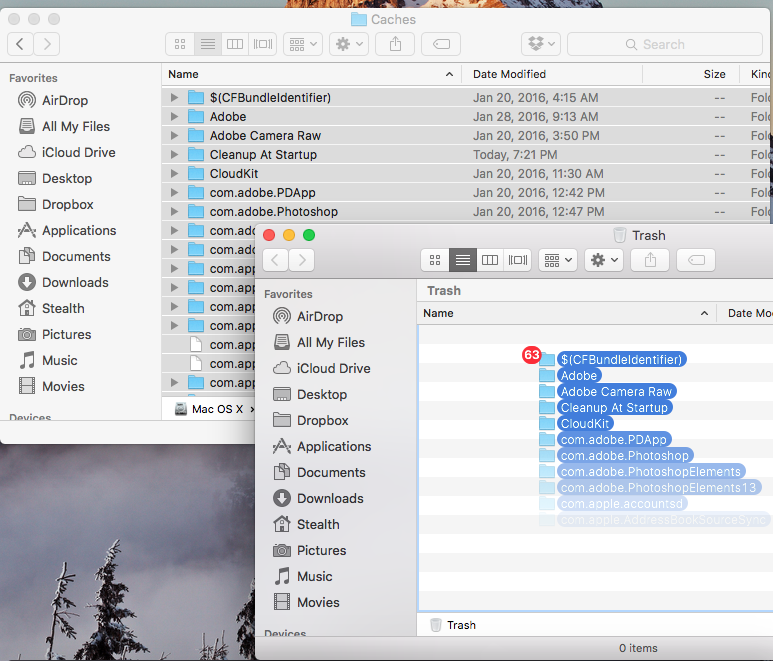773x661 pixels.
Task: Click the Search field in Caches window
Action: click(665, 44)
